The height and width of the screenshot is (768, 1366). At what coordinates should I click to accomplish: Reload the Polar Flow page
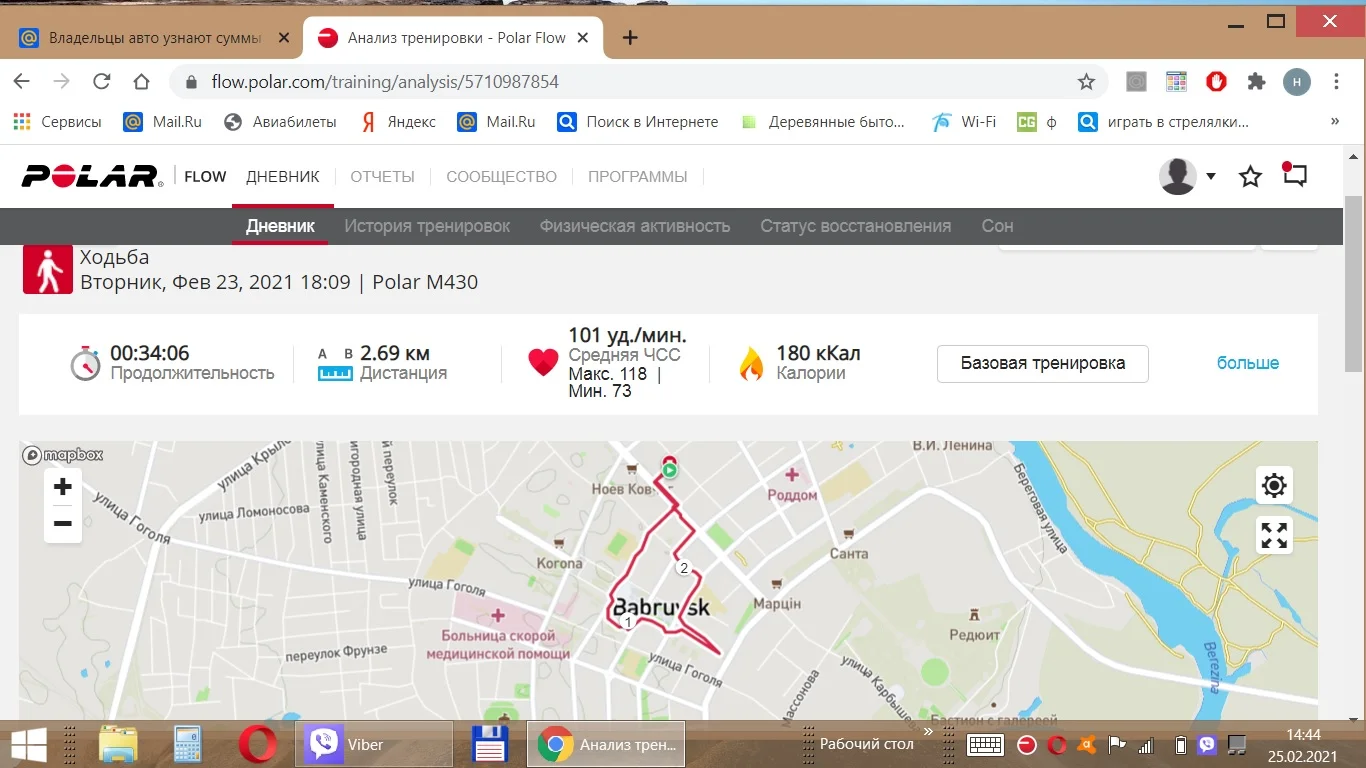101,82
